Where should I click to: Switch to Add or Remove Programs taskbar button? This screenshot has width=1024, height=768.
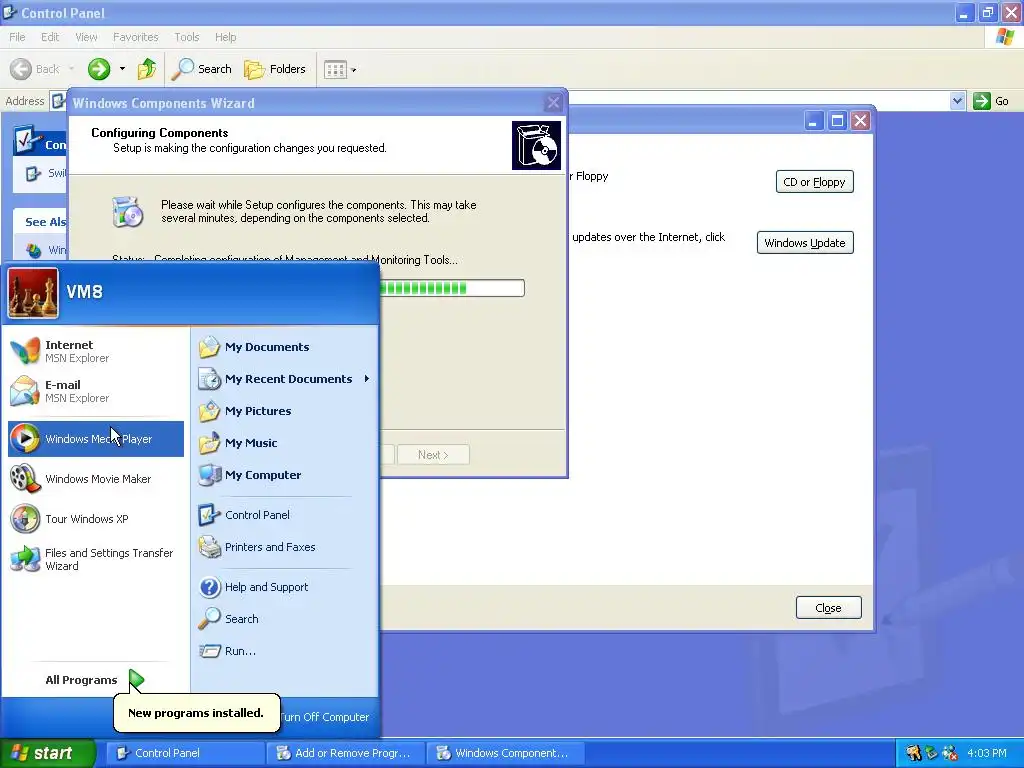pos(345,753)
